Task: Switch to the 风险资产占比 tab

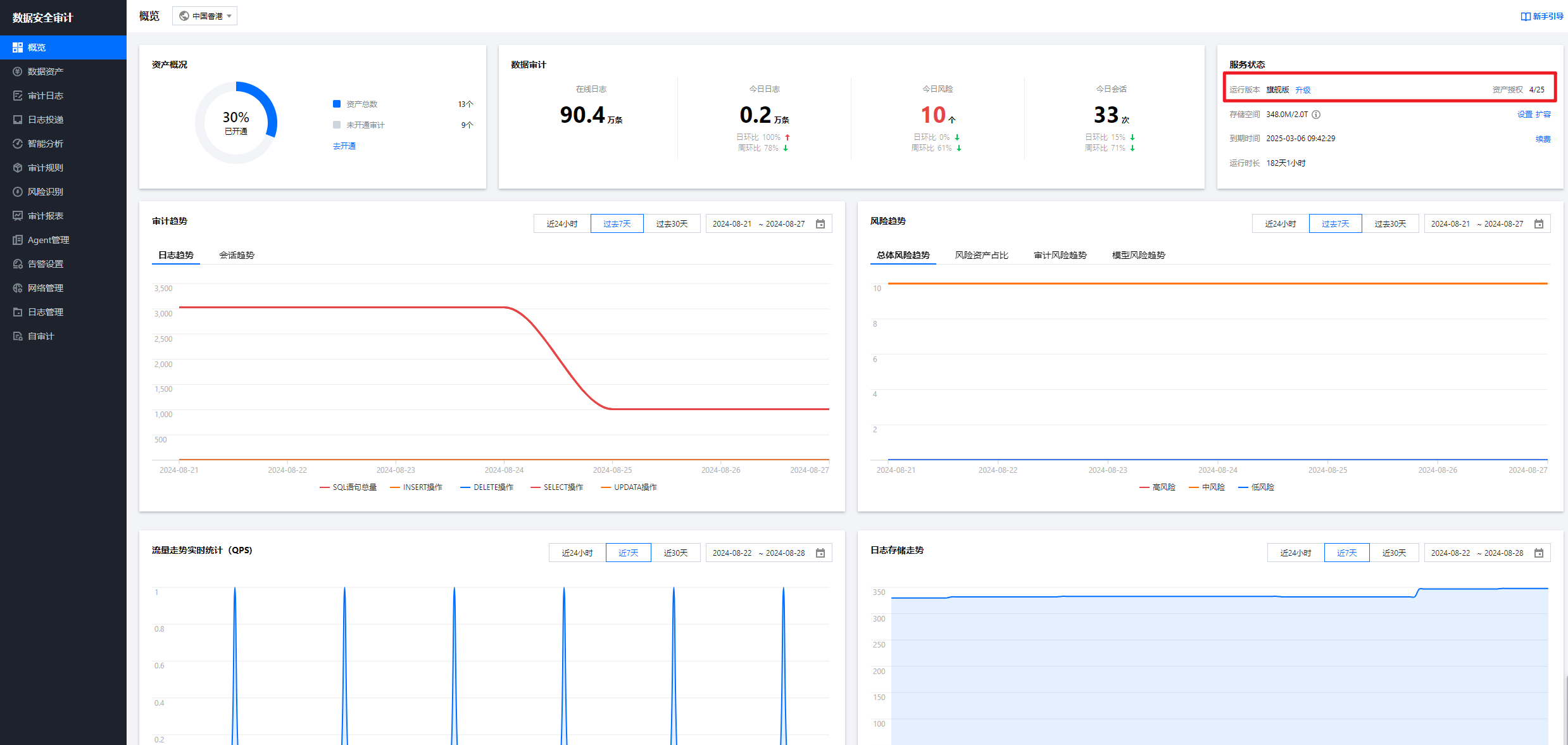Action: tap(981, 255)
